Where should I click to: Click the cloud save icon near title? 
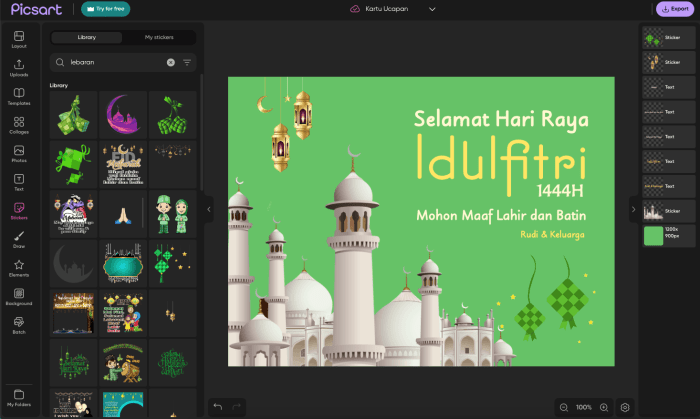click(355, 9)
